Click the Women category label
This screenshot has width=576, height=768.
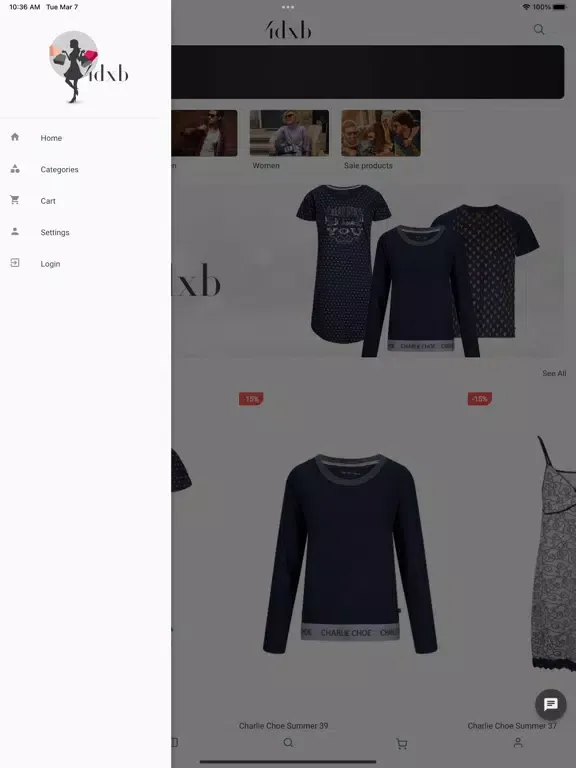(x=266, y=166)
